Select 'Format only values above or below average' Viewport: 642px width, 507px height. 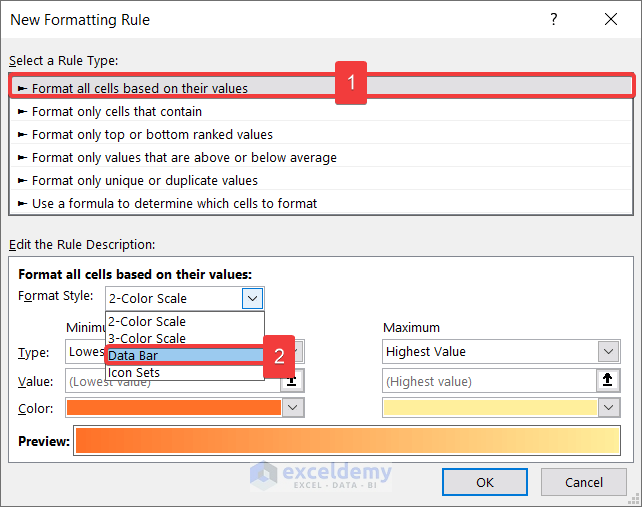184,157
